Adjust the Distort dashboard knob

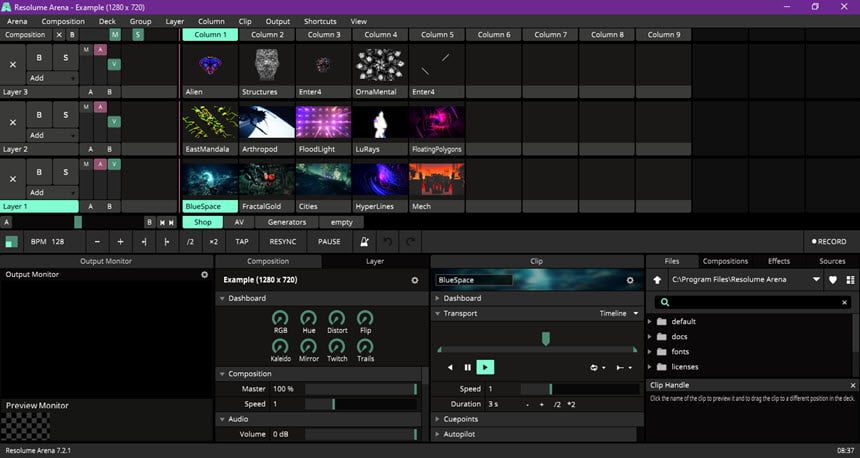337,318
